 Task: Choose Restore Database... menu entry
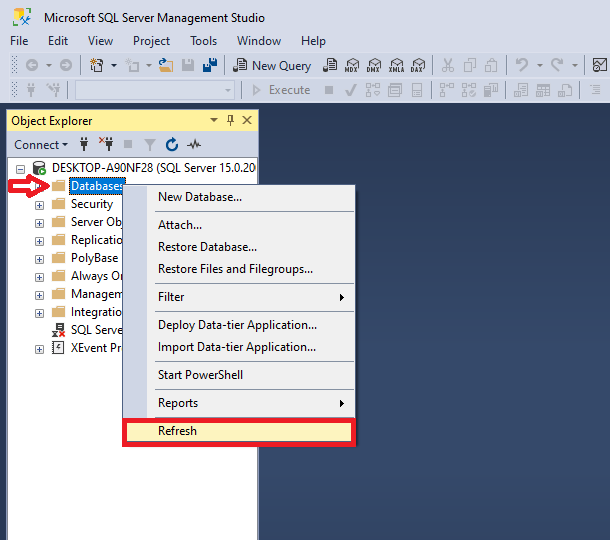coord(239,247)
